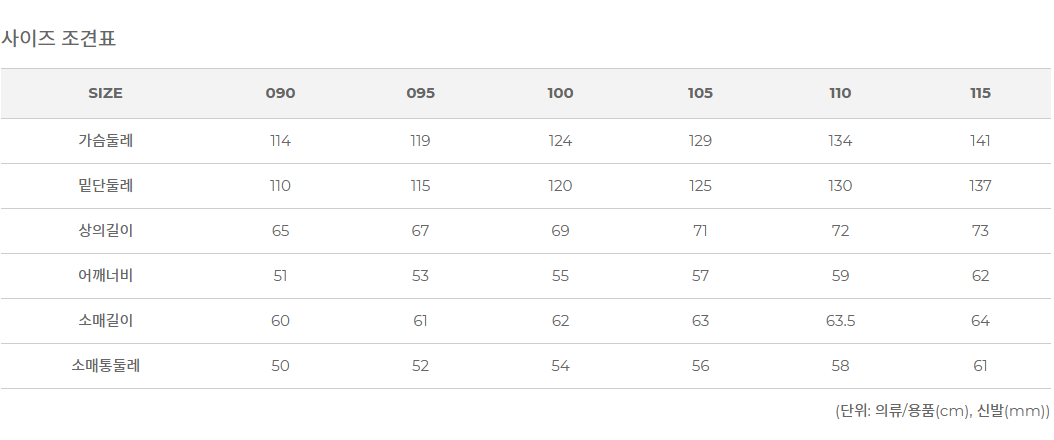Click the 095 size column header
The height and width of the screenshot is (440, 1054).
(420, 93)
